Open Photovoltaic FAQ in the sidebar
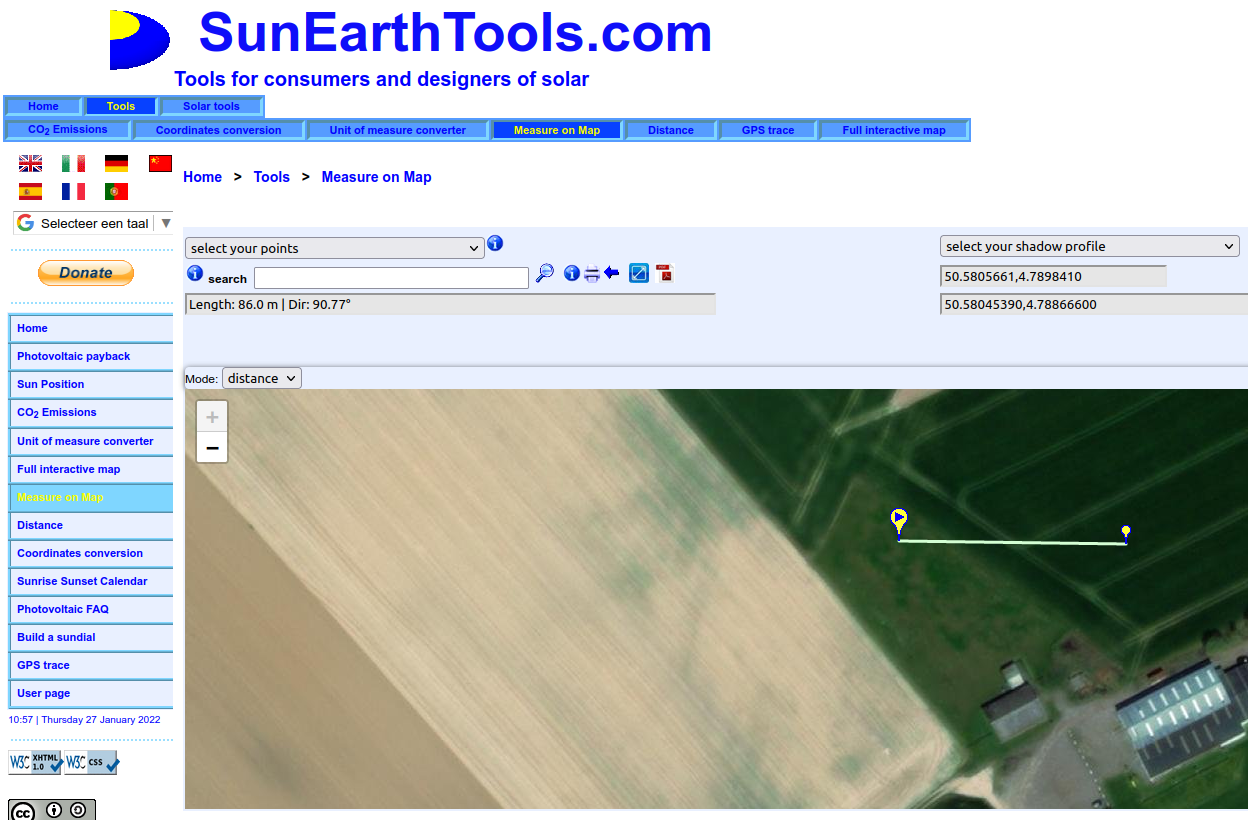This screenshot has height=820, width=1248. tap(91, 609)
